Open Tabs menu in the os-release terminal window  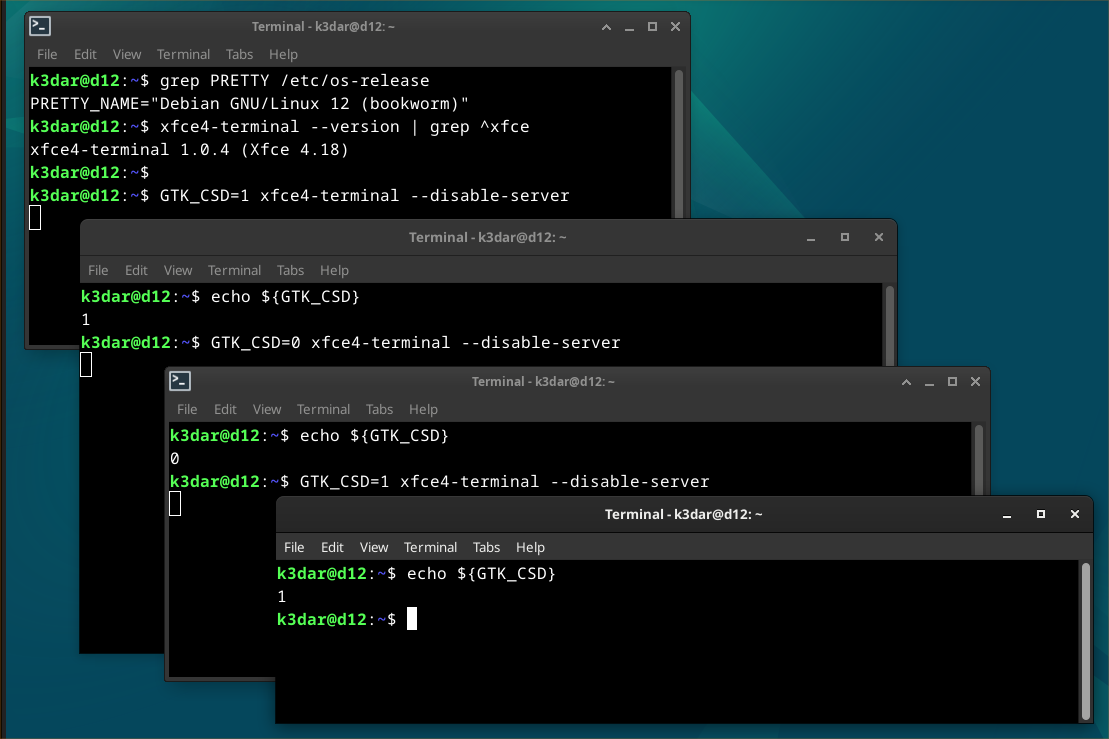(239, 54)
